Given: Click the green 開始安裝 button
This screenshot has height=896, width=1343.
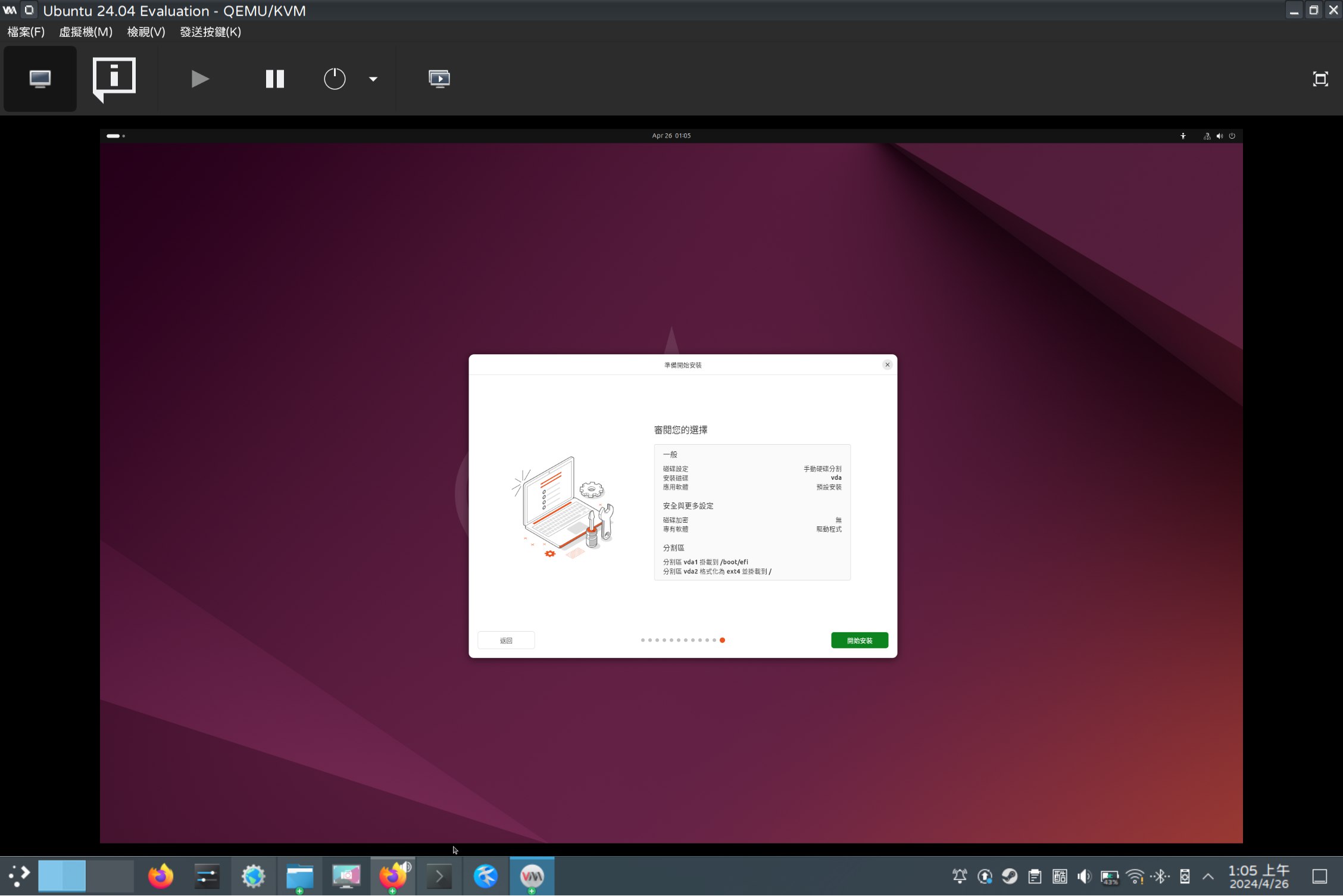Looking at the screenshot, I should coord(859,640).
